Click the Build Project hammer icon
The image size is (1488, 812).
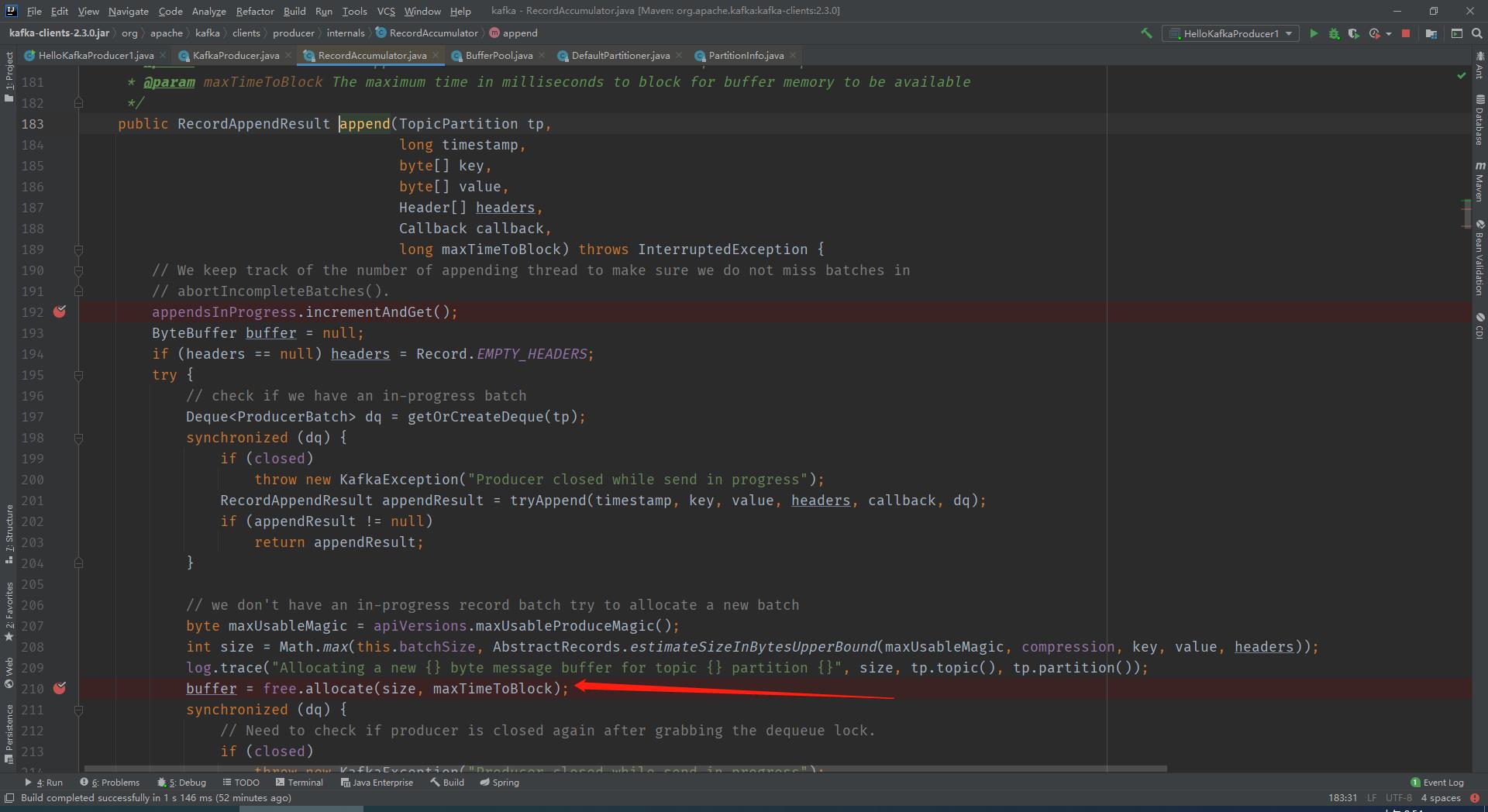pyautogui.click(x=1146, y=33)
